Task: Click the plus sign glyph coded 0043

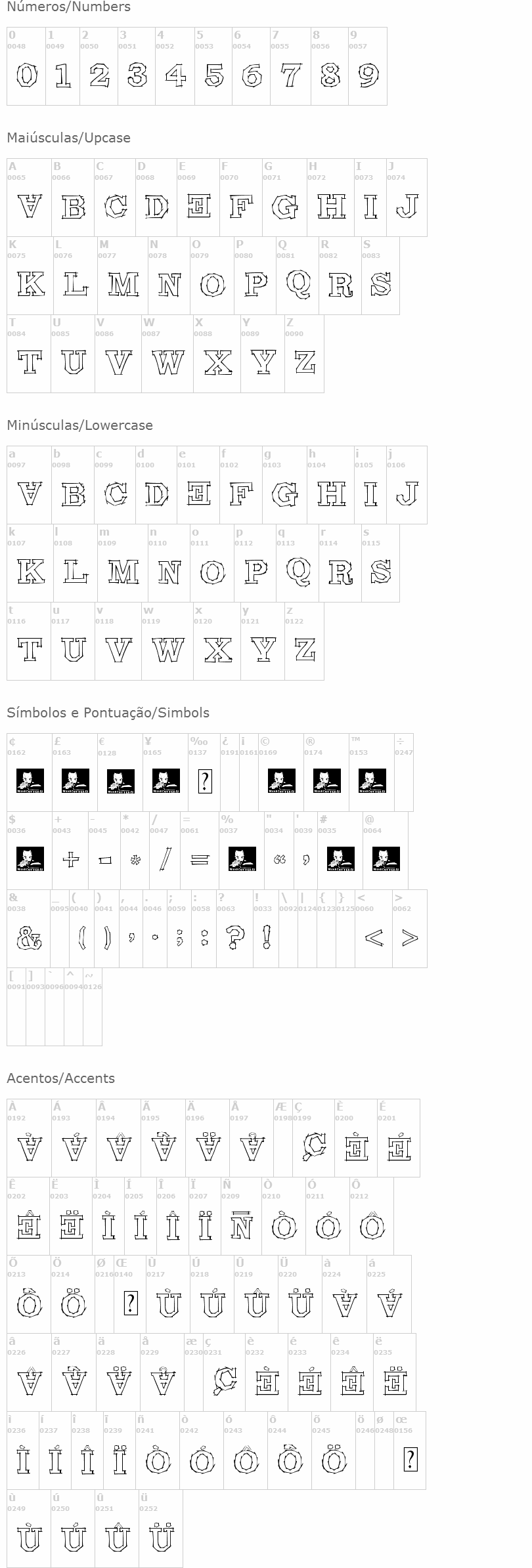Action: (x=70, y=859)
